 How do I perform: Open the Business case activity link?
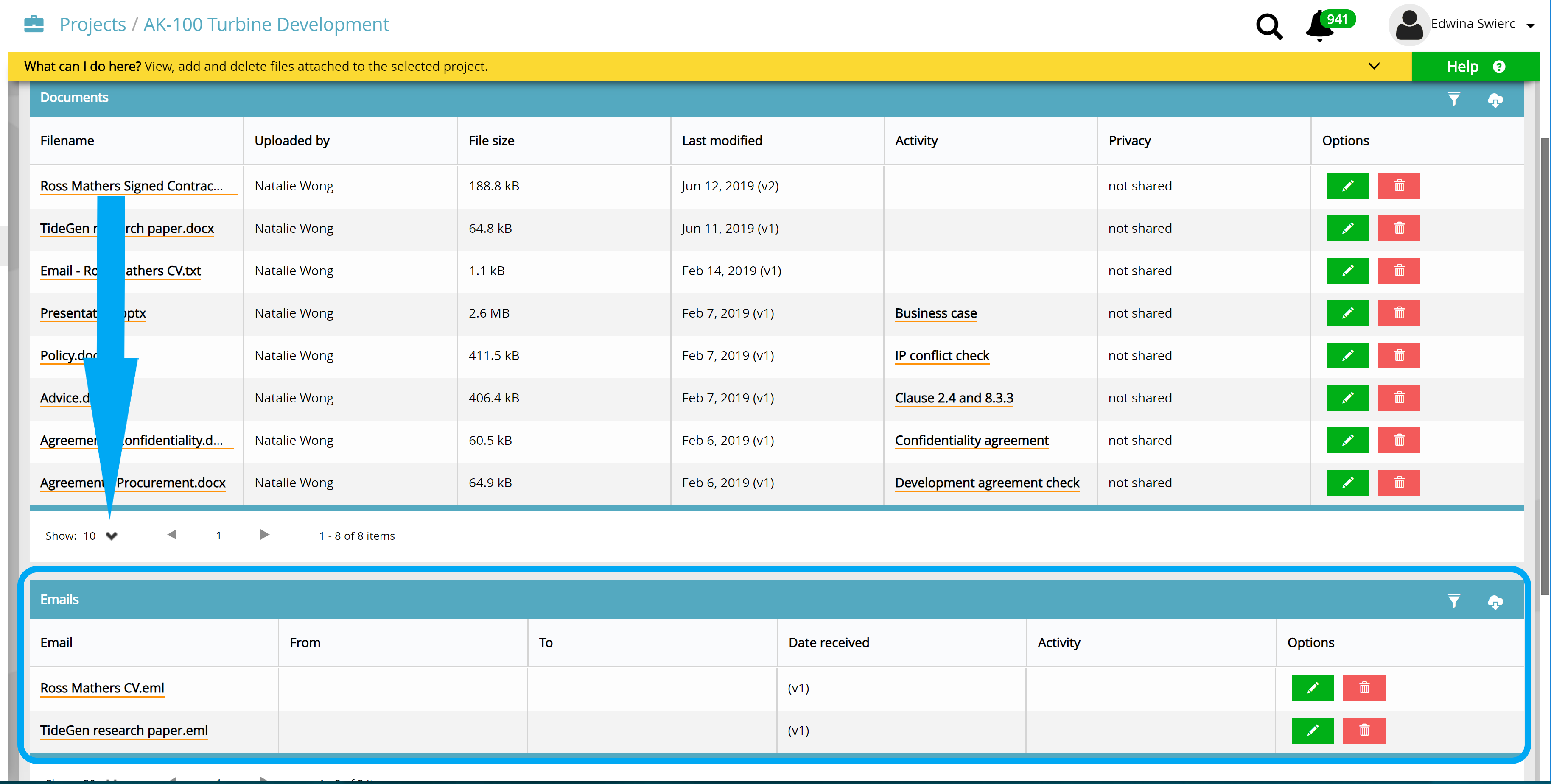[x=936, y=313]
